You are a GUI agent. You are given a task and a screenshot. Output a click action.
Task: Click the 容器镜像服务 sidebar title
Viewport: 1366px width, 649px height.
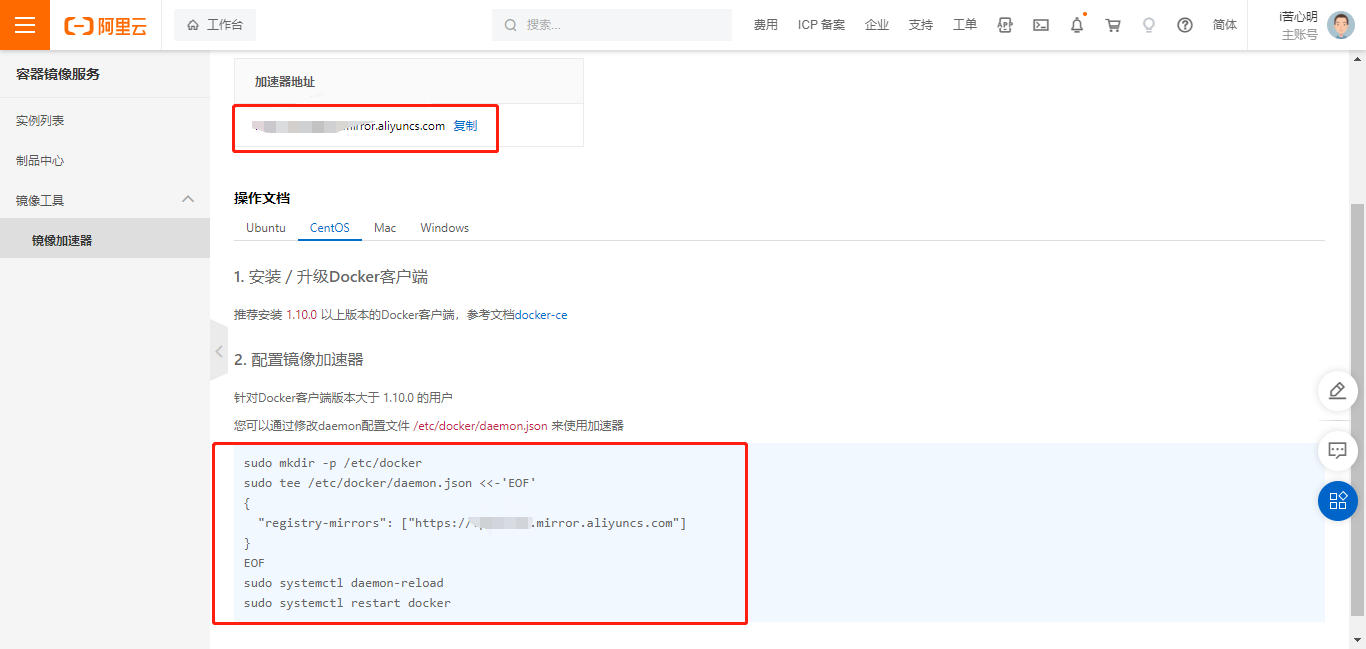pyautogui.click(x=58, y=74)
